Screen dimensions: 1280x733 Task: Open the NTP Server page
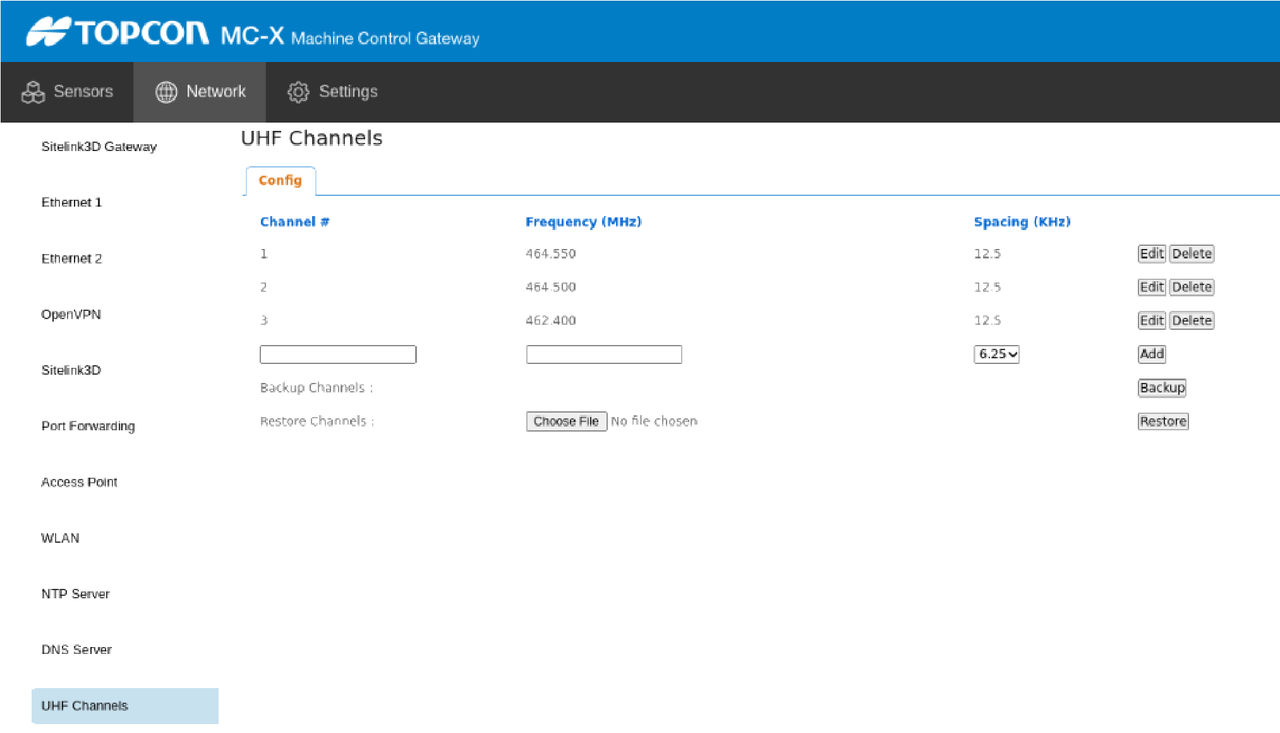coord(76,594)
